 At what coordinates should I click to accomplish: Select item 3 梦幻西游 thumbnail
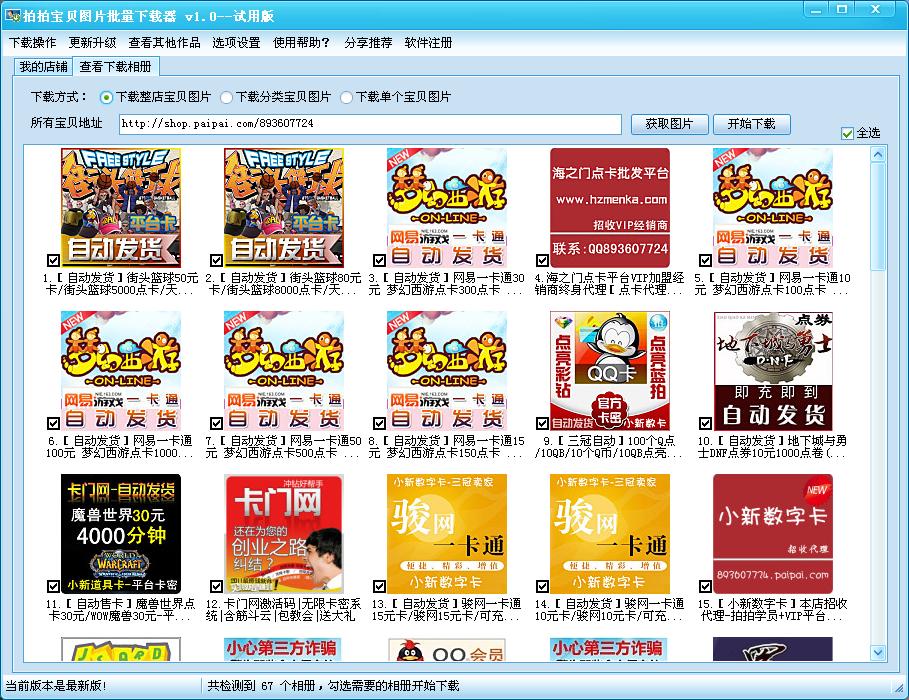click(447, 208)
